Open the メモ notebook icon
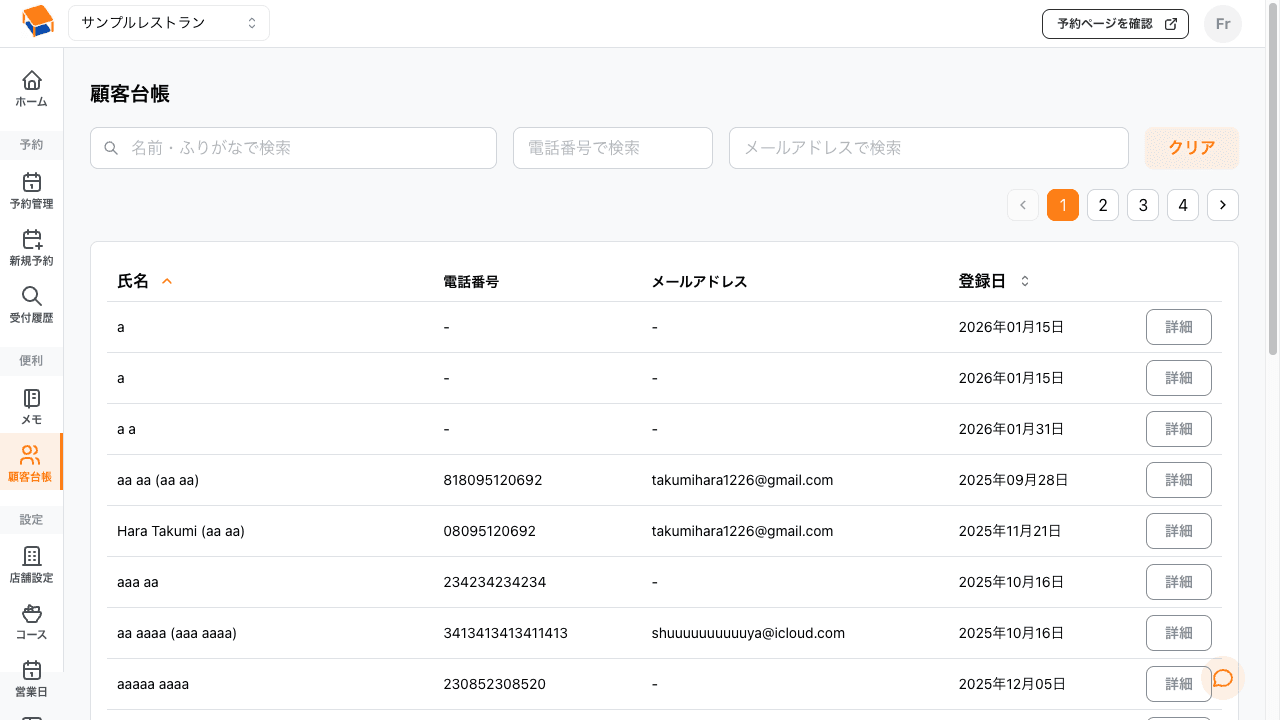Viewport: 1280px width, 720px height. click(32, 399)
